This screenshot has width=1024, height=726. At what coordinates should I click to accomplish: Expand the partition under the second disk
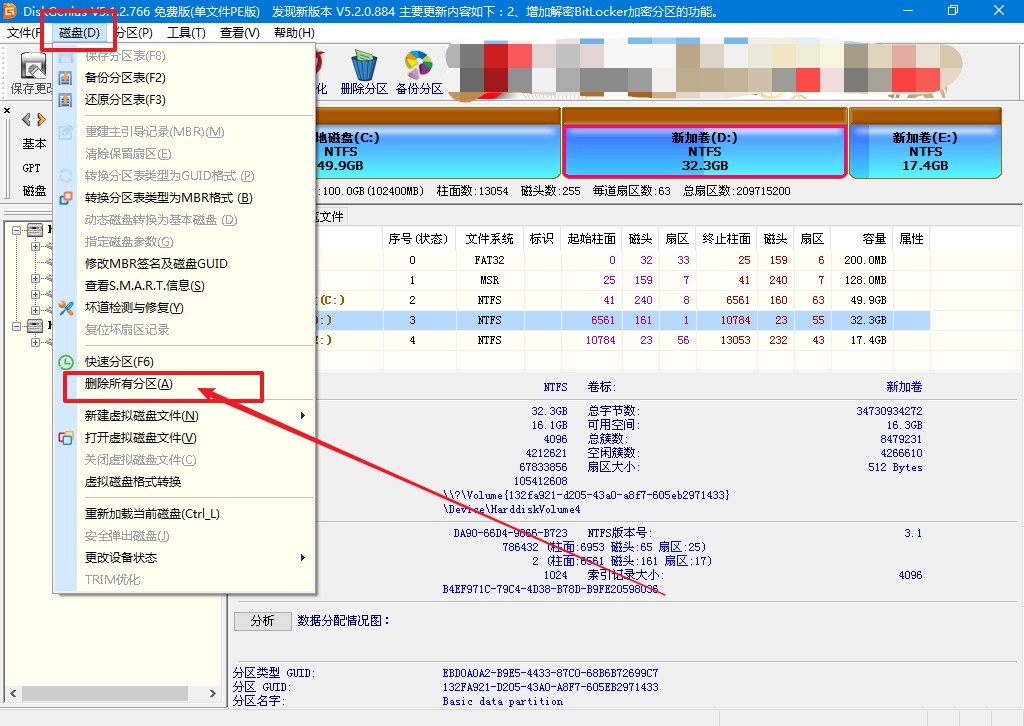point(35,342)
